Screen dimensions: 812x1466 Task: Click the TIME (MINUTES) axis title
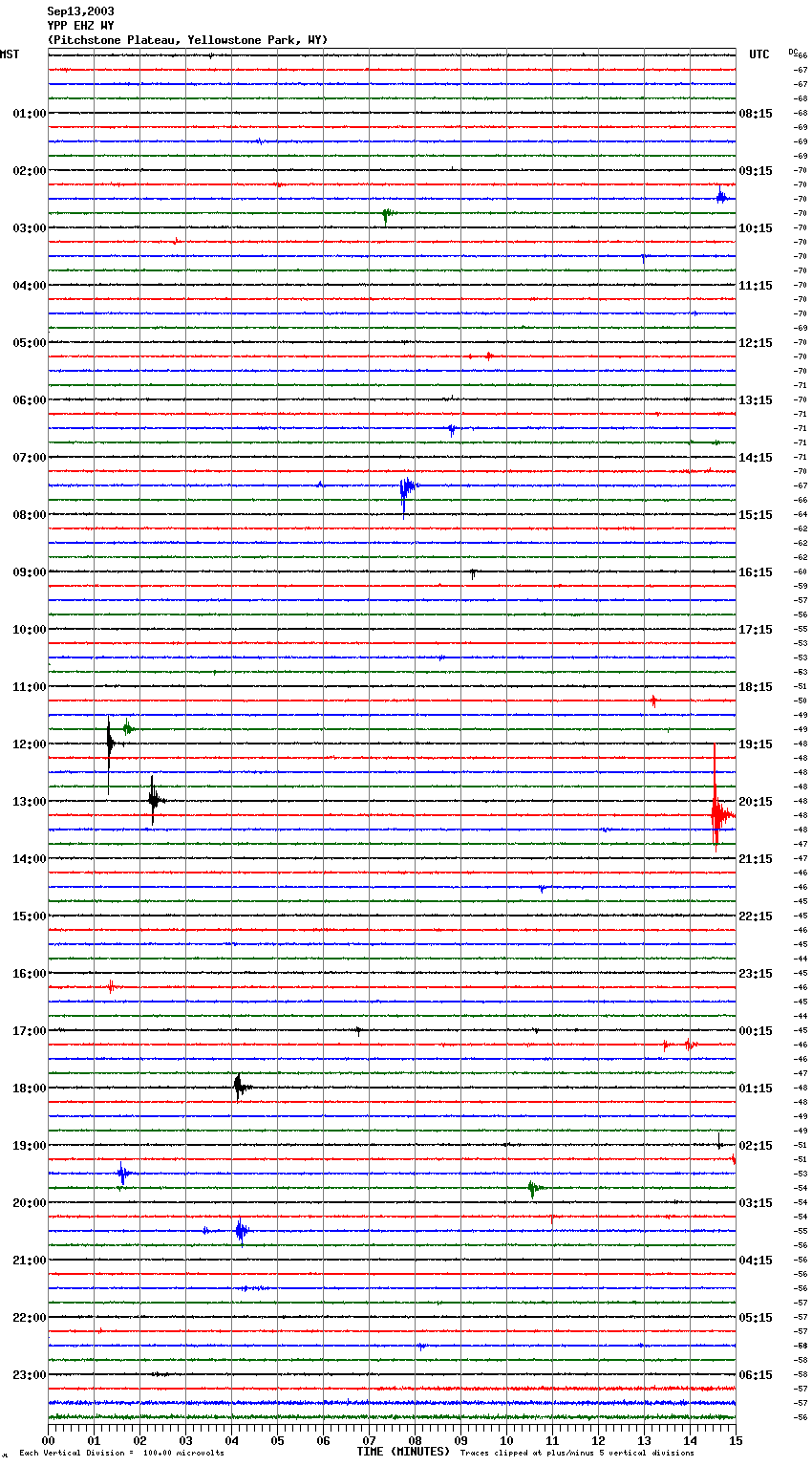coord(403,1452)
